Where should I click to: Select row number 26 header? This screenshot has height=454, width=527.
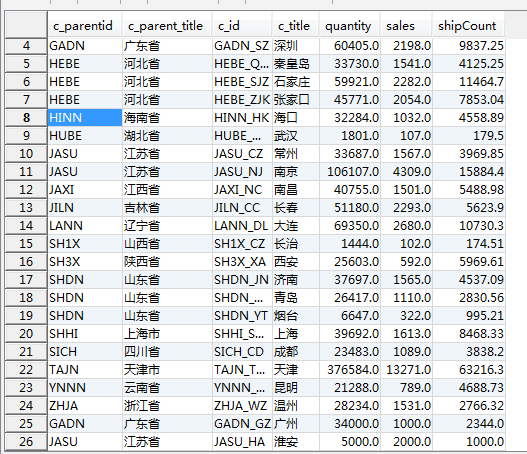[x=26, y=442]
